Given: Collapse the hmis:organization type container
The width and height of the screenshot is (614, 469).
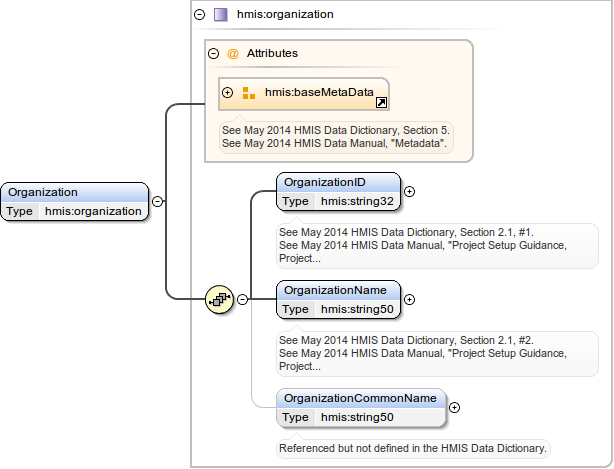Looking at the screenshot, I should pyautogui.click(x=200, y=15).
